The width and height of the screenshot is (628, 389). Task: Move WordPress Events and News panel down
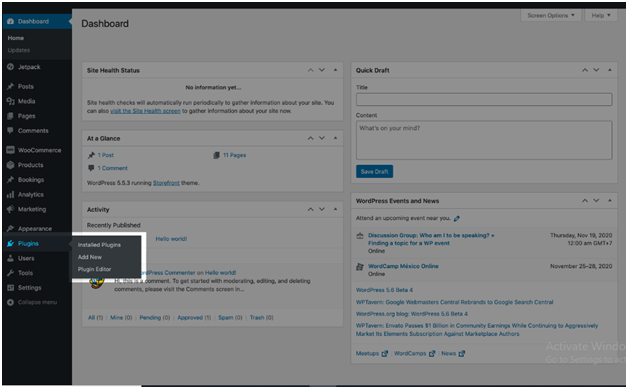596,201
